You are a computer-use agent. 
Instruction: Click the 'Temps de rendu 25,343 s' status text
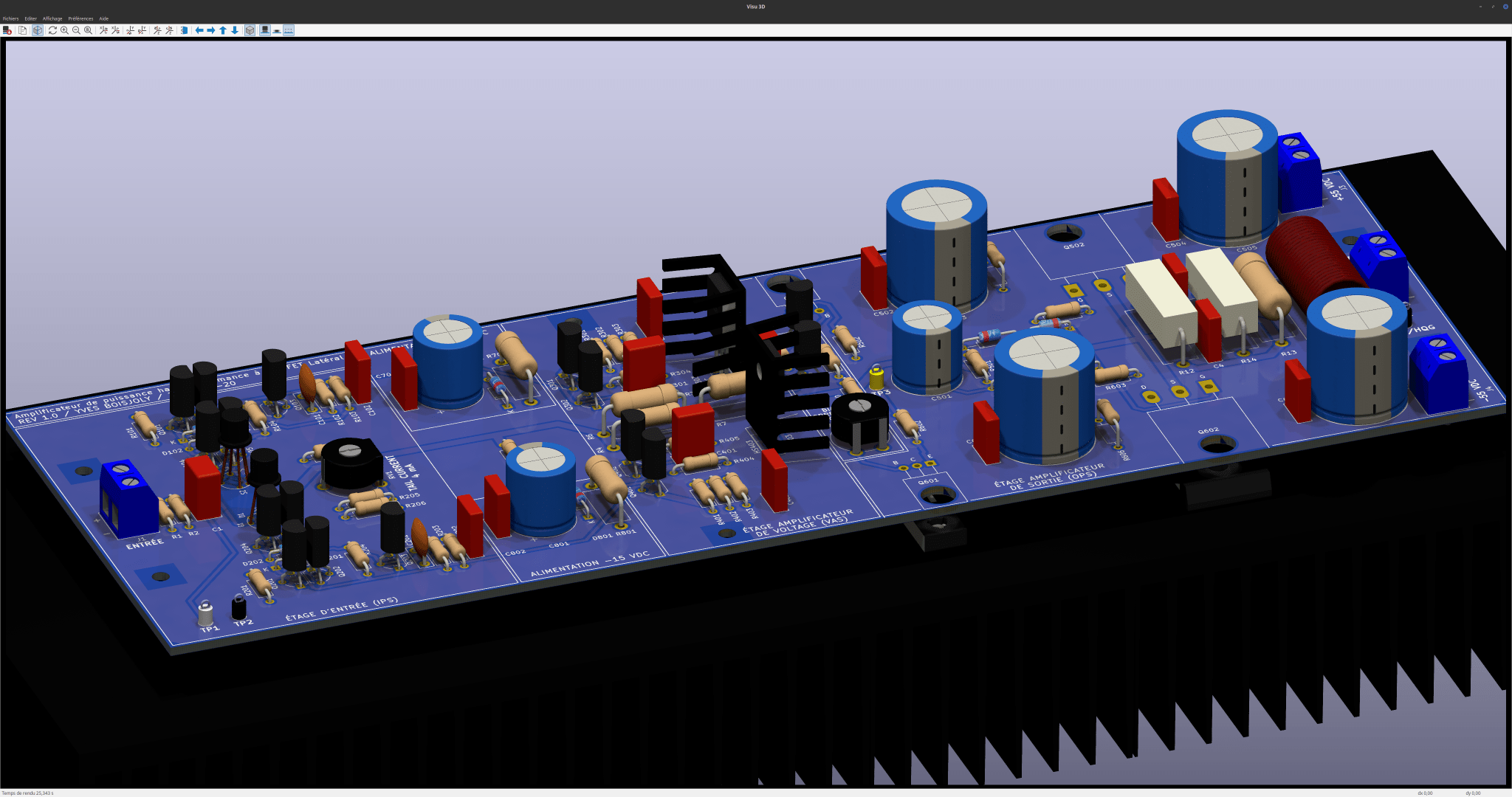coord(27,793)
